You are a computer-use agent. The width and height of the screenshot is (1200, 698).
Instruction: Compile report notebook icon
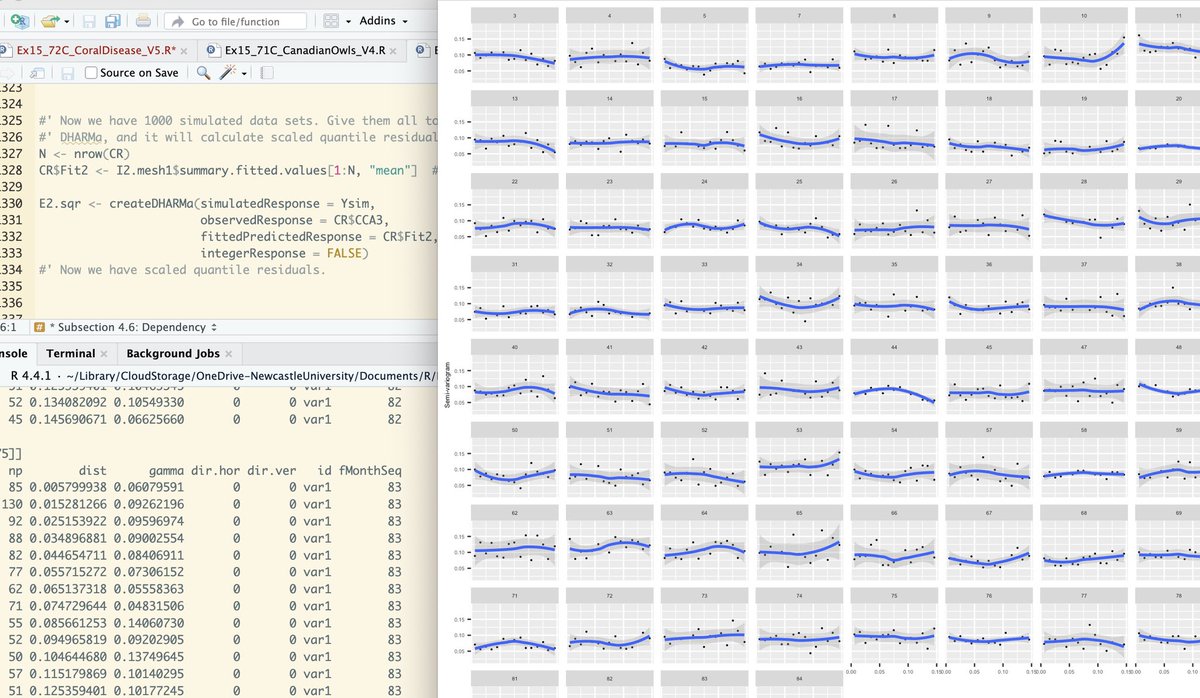[265, 73]
